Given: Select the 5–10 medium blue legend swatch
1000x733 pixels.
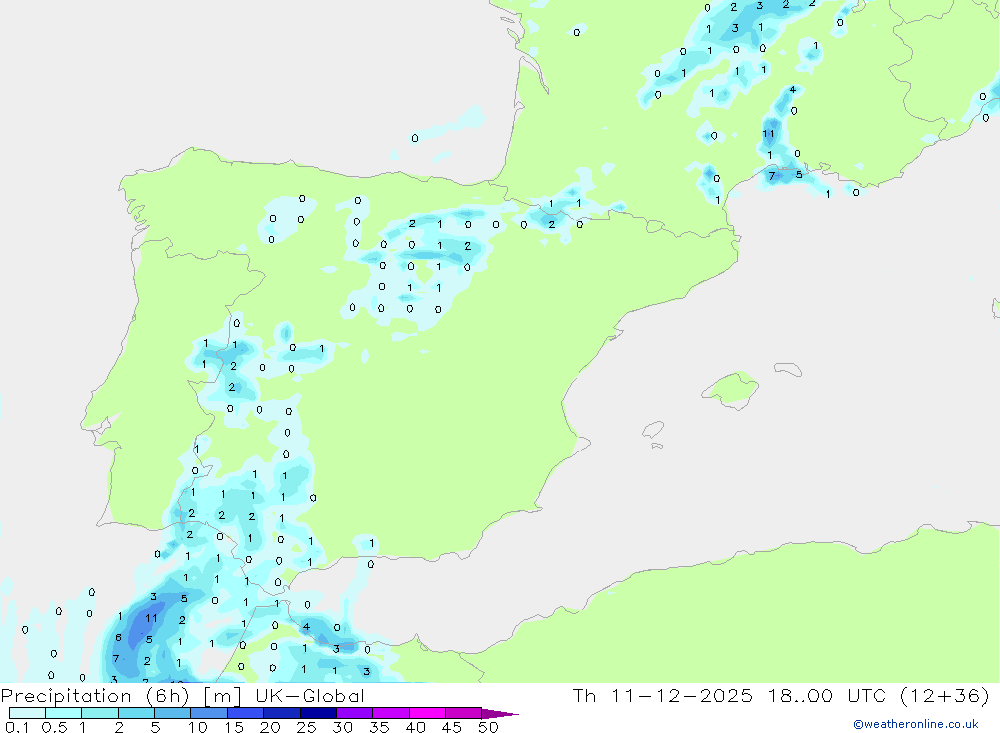Looking at the screenshot, I should click(173, 713).
